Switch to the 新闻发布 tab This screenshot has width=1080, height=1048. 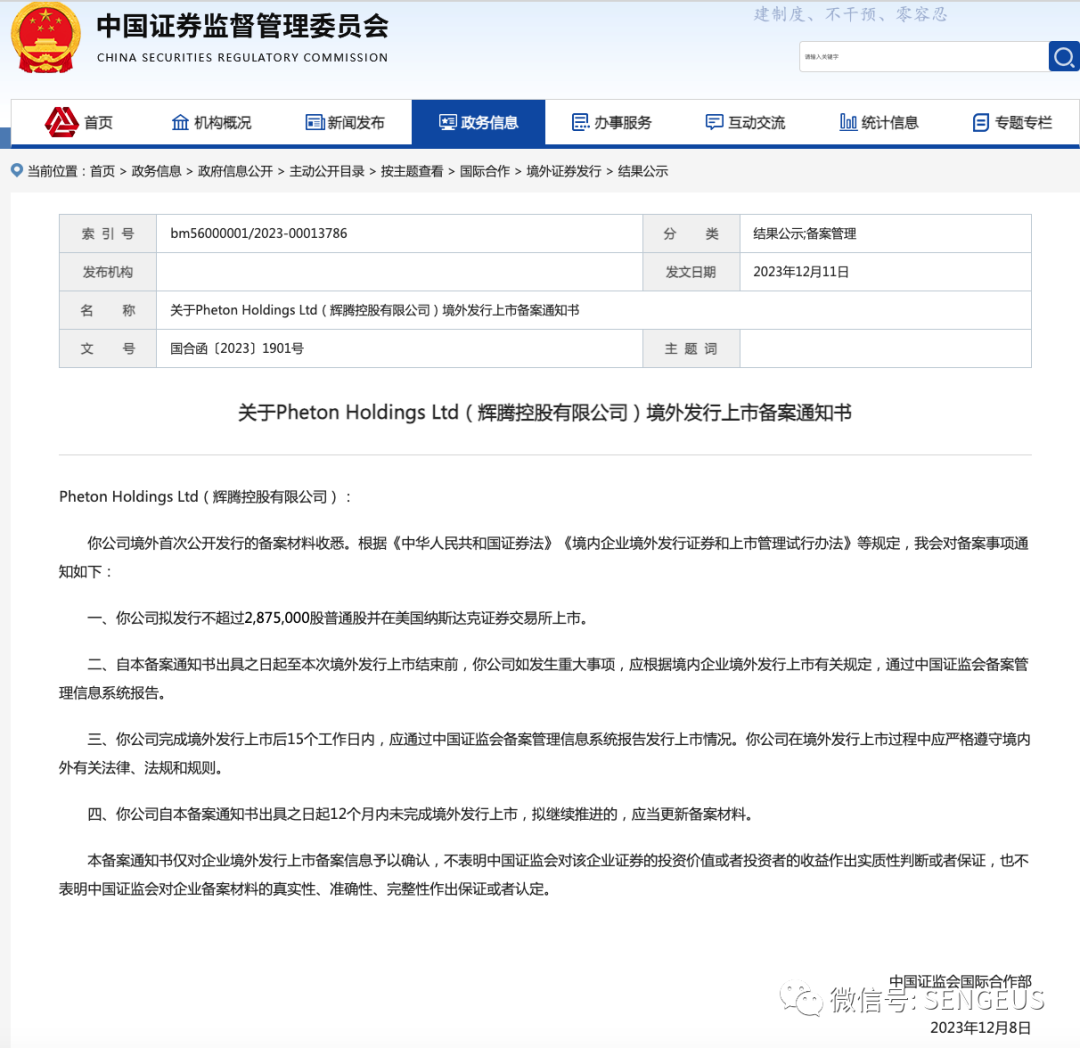click(345, 123)
